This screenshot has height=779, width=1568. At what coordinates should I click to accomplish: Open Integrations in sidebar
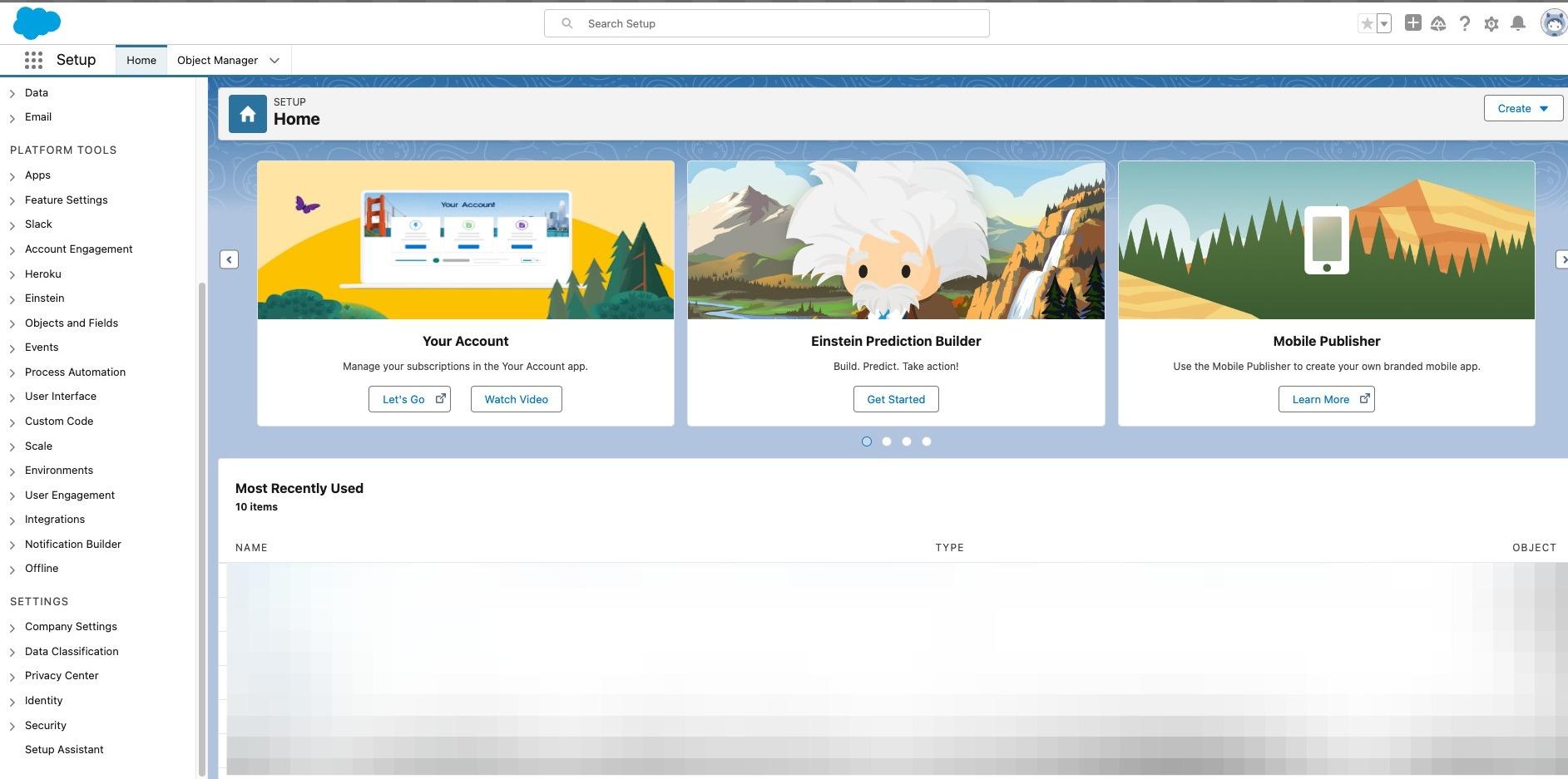[55, 519]
